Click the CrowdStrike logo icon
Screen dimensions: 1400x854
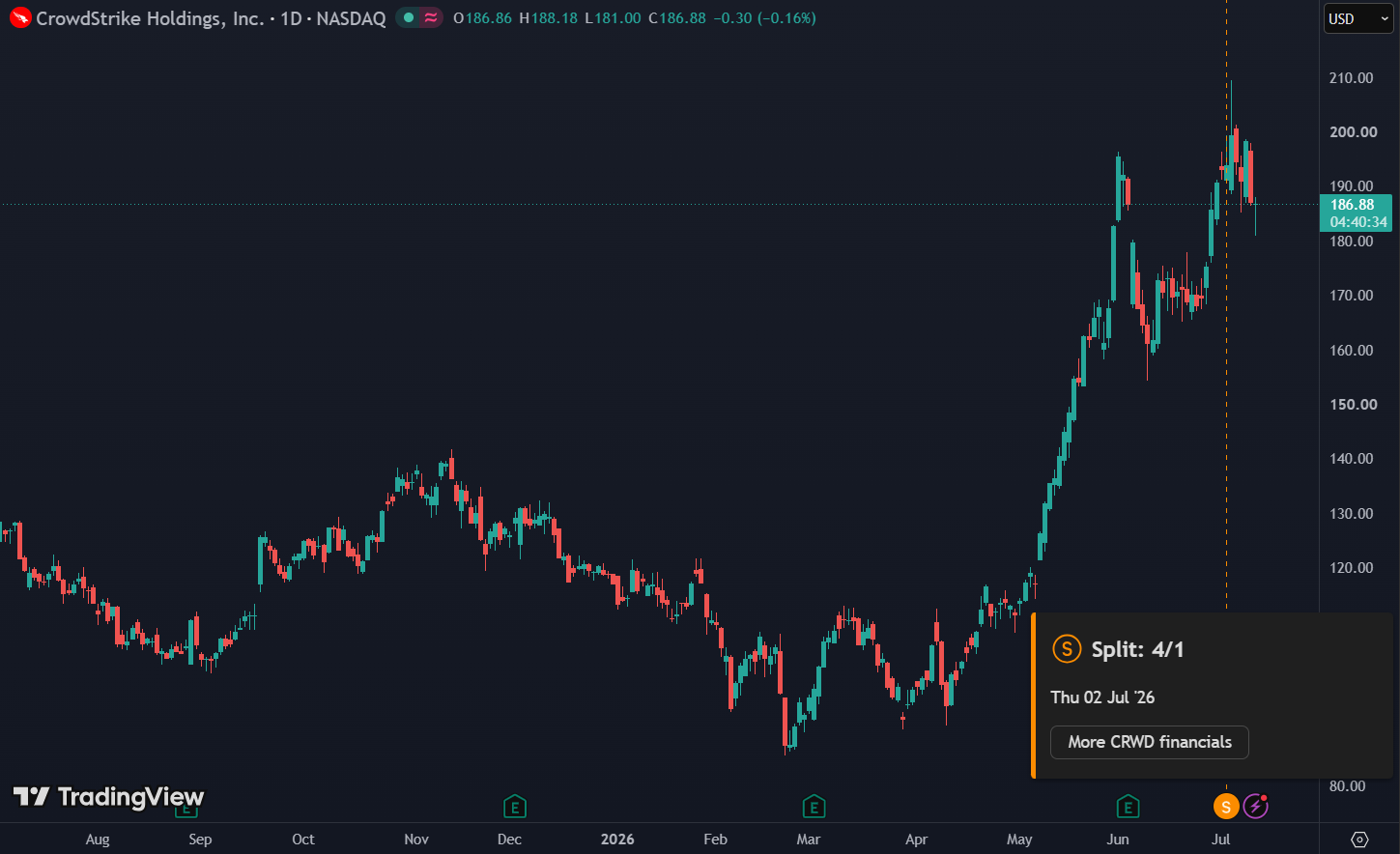click(20, 18)
